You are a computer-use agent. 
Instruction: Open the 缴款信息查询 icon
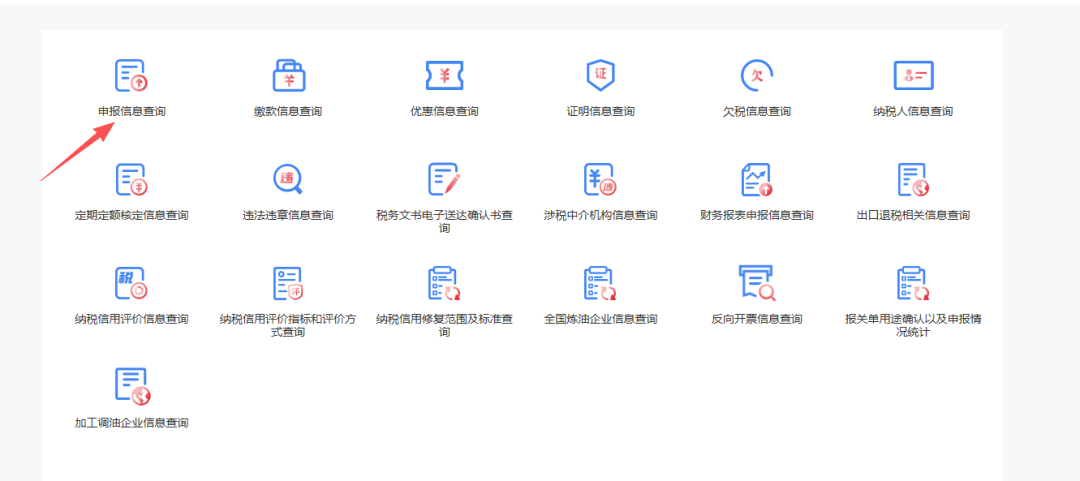288,76
